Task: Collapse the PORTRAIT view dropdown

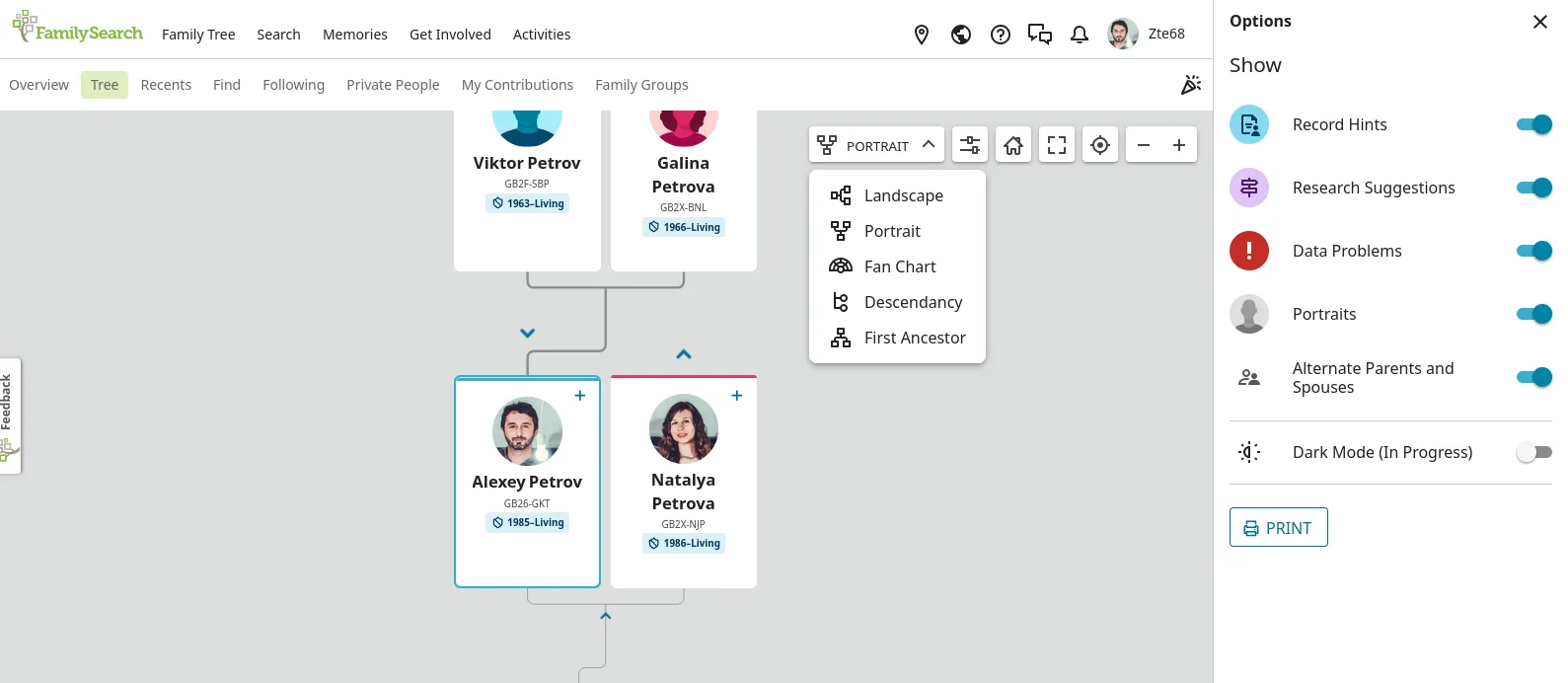Action: [876, 145]
